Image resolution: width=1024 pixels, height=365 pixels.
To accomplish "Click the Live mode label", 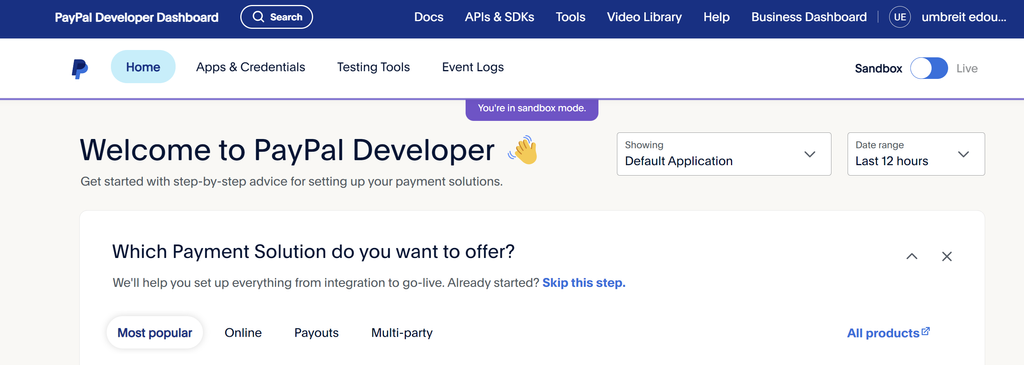I will [967, 68].
